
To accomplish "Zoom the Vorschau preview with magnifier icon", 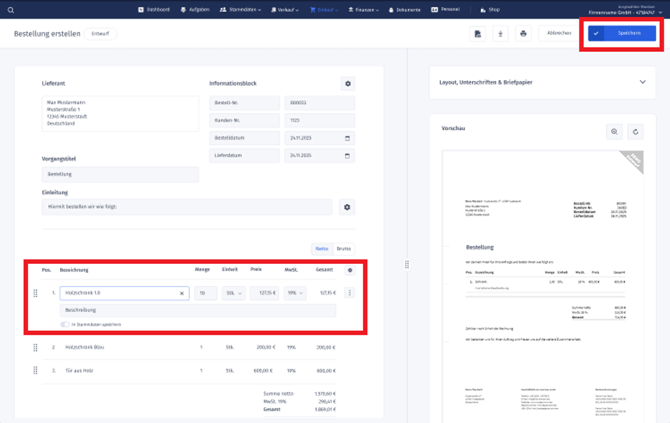I will click(614, 132).
